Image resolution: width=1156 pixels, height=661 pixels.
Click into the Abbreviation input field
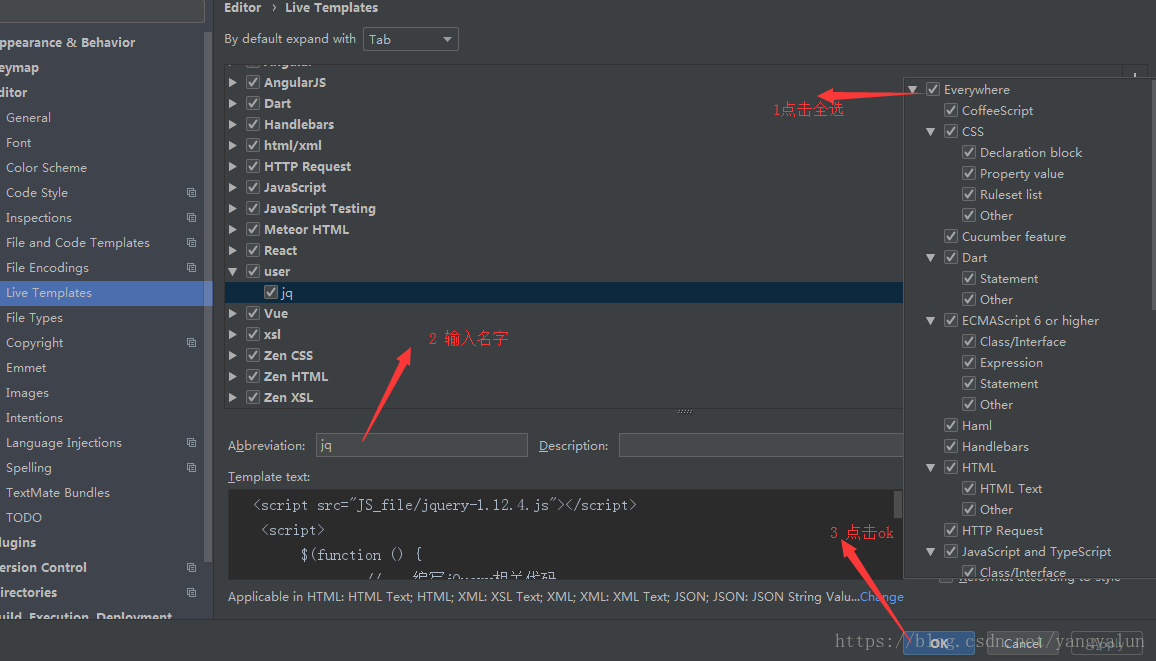coord(422,445)
